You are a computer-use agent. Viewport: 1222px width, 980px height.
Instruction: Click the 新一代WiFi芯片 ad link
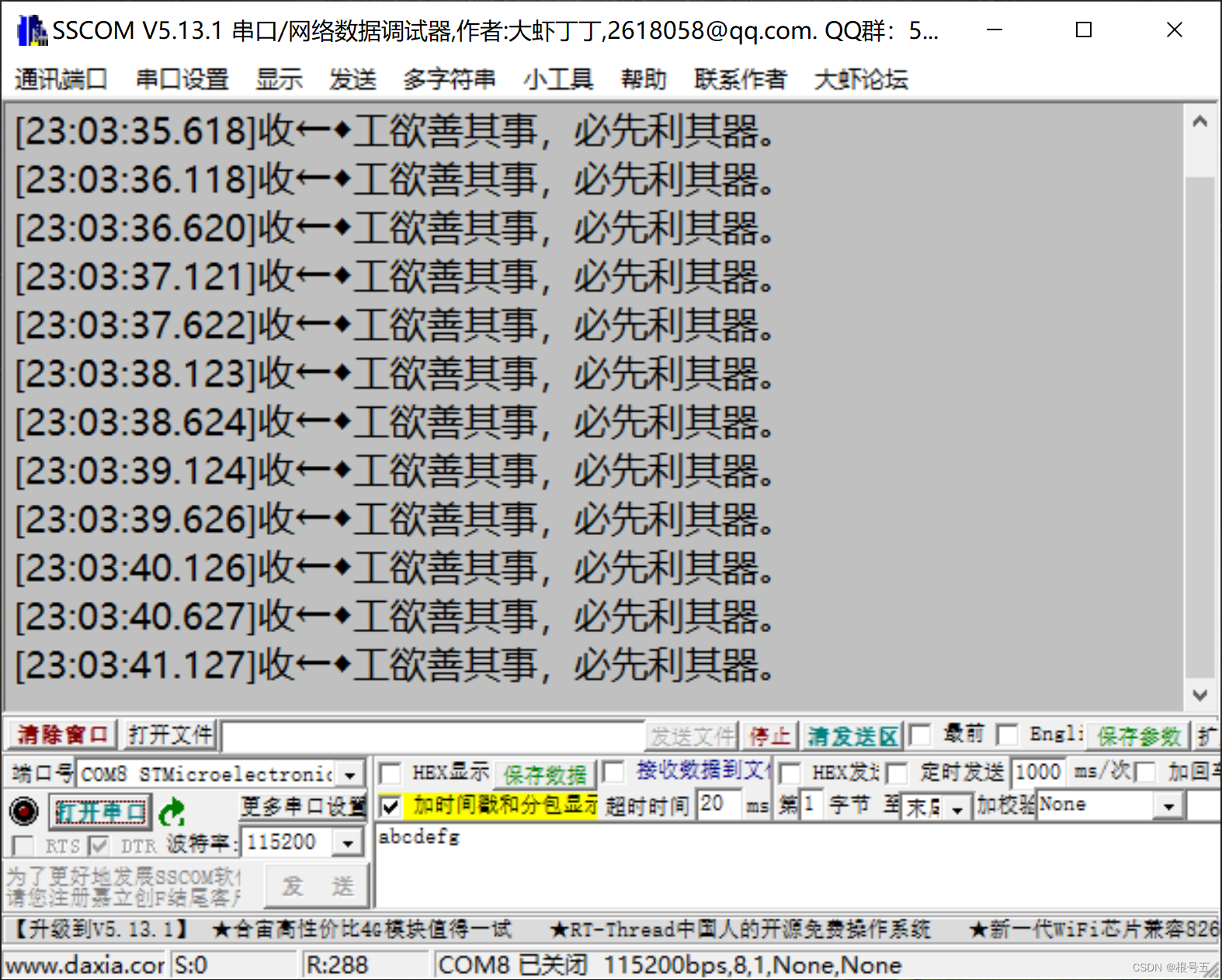1094,929
